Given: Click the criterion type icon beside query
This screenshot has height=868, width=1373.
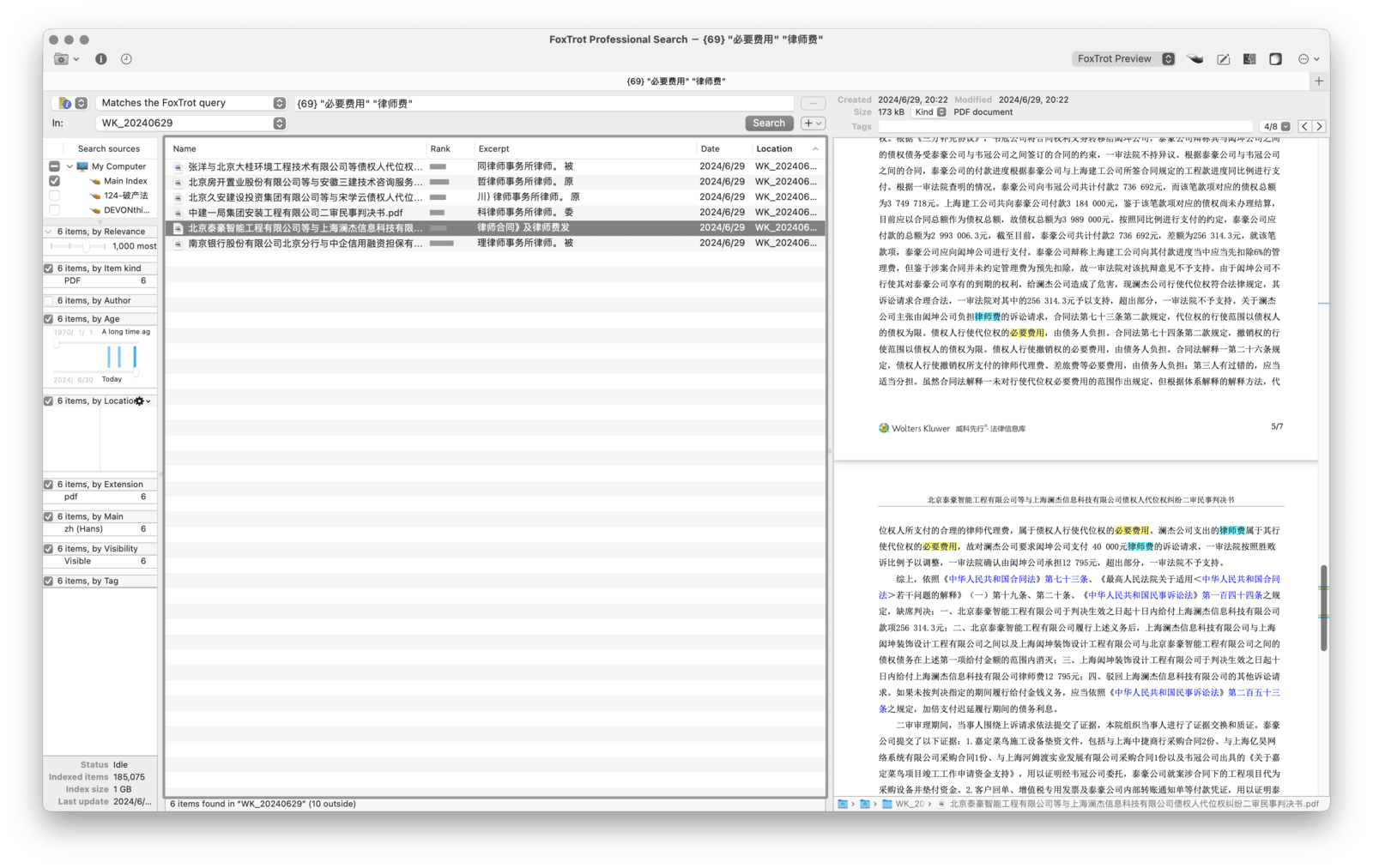Looking at the screenshot, I should (64, 103).
